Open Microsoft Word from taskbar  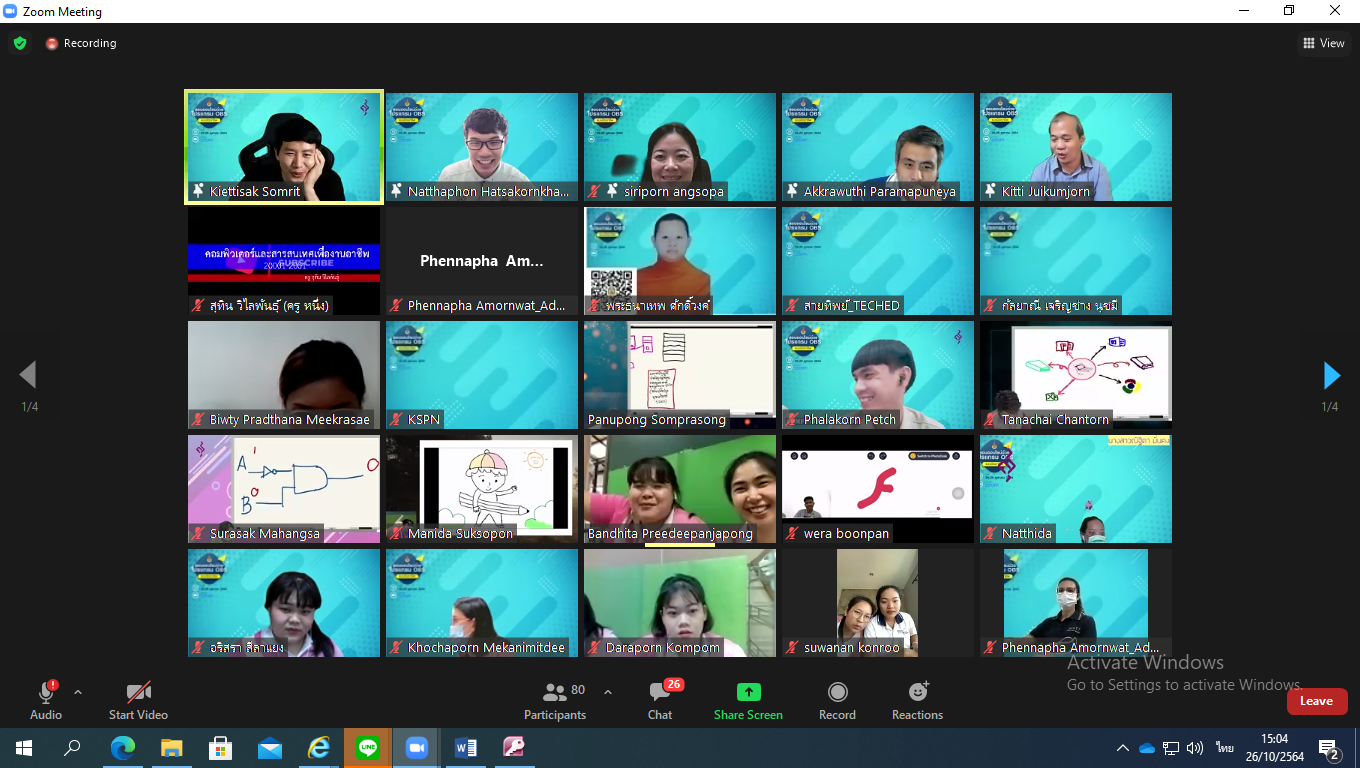465,748
